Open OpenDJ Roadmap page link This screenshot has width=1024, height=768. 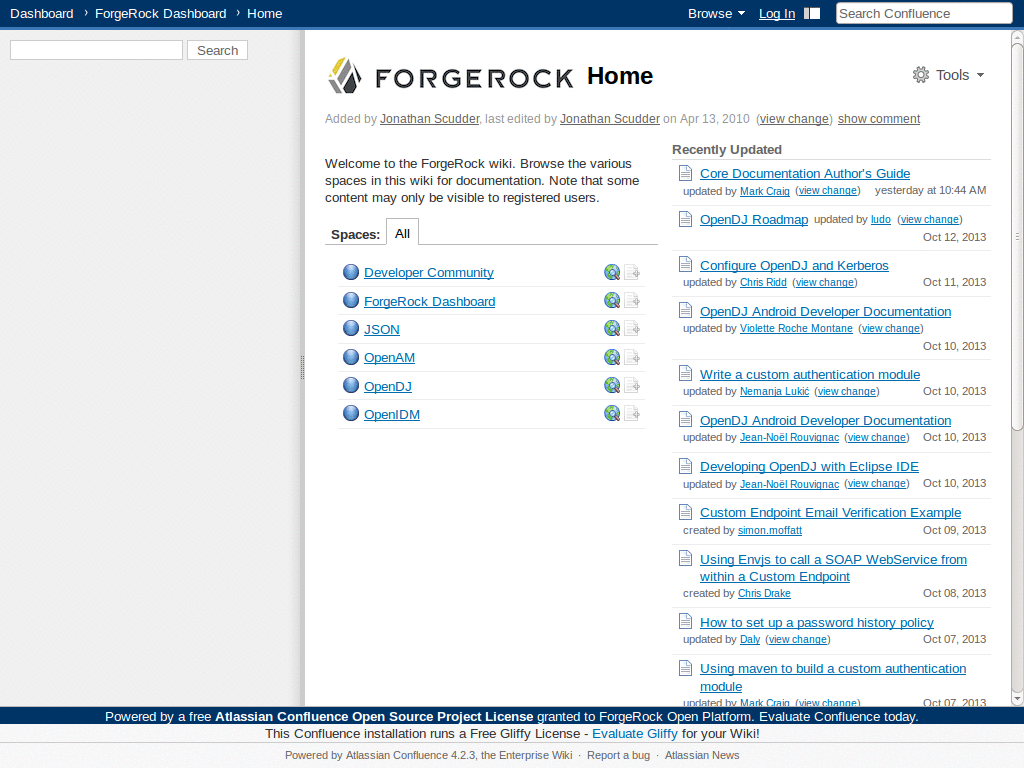(x=754, y=219)
